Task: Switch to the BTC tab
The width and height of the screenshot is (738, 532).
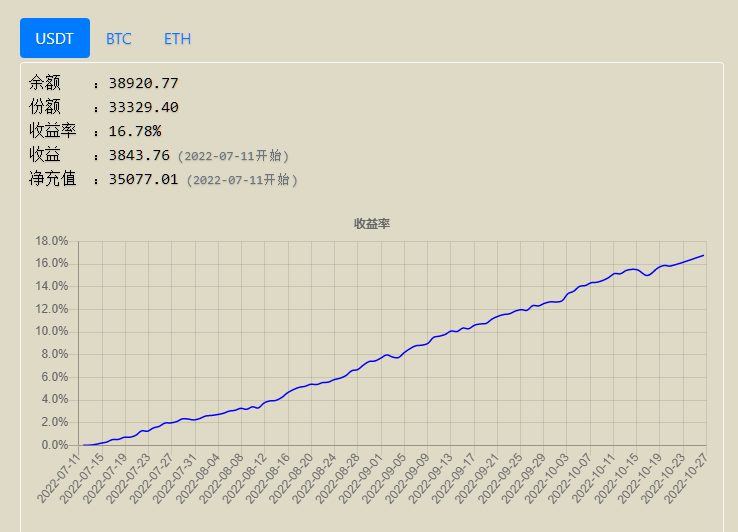Action: point(119,39)
